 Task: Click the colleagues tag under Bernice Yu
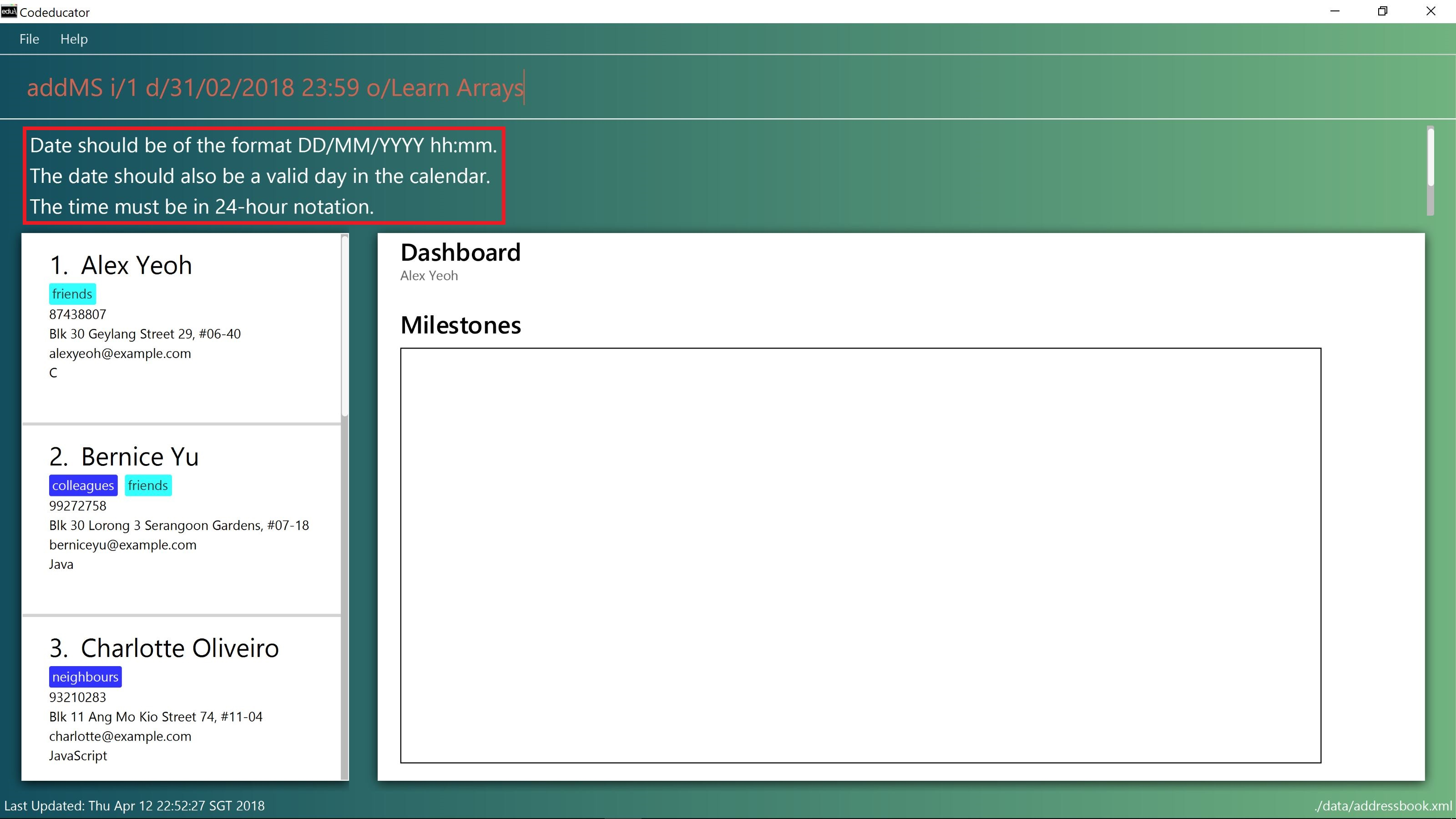(83, 485)
